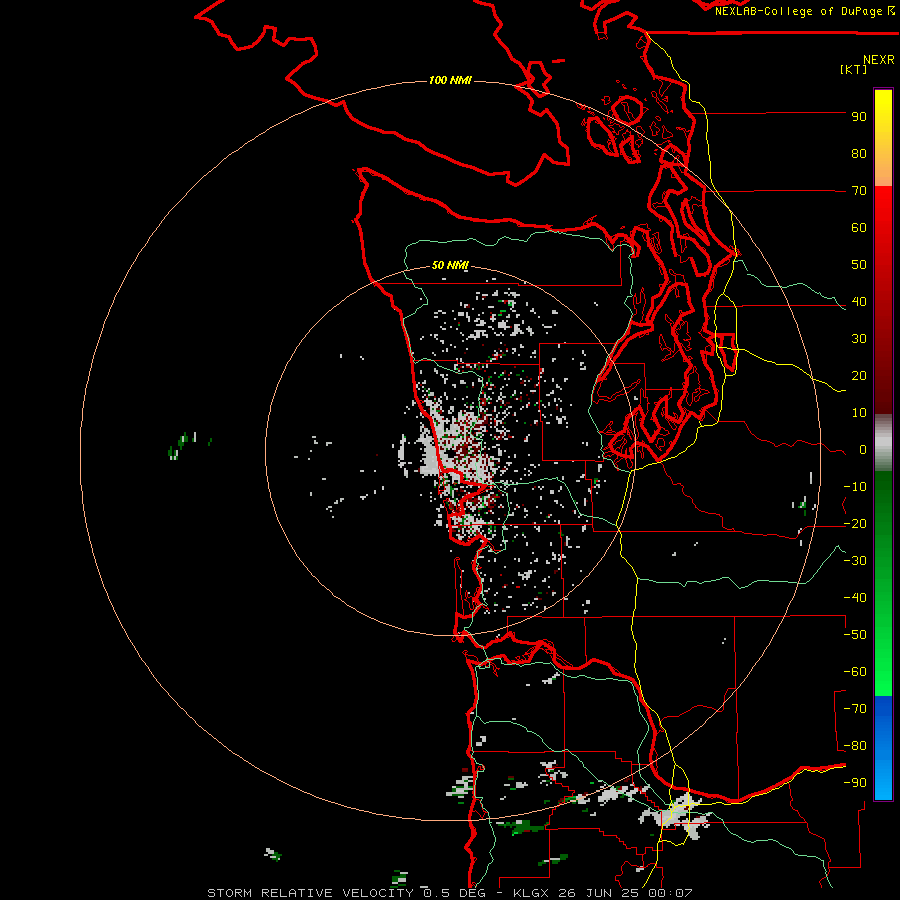Viewport: 900px width, 900px height.
Task: Click the -90 knot scale value
Action: 855,783
